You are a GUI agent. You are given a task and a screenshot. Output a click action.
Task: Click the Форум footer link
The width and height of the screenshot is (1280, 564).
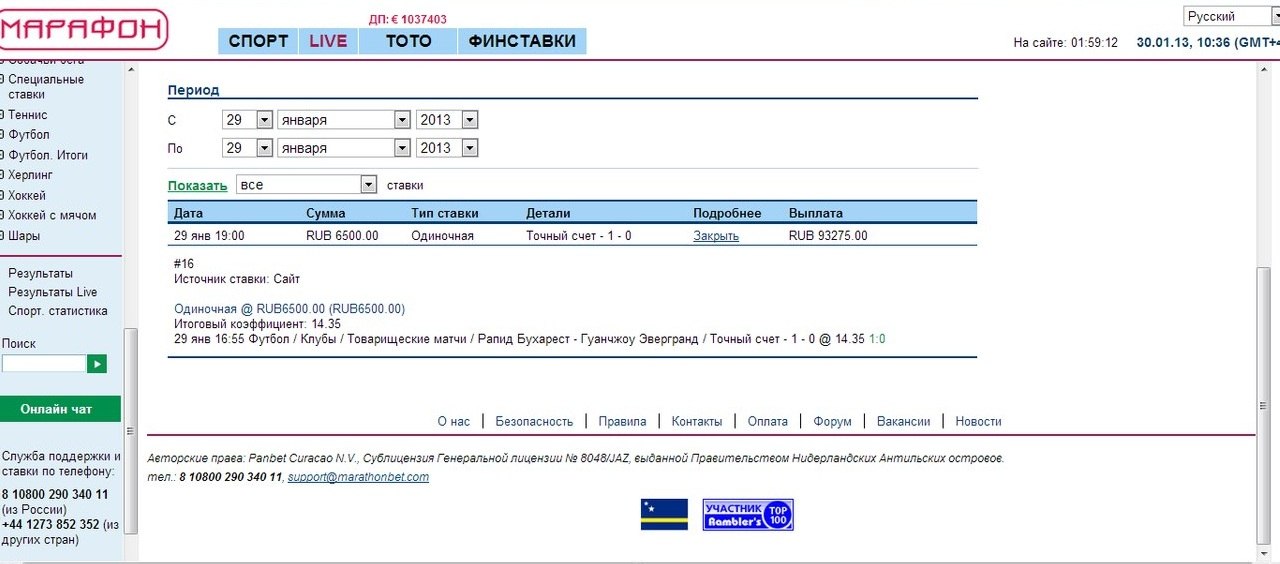click(832, 421)
